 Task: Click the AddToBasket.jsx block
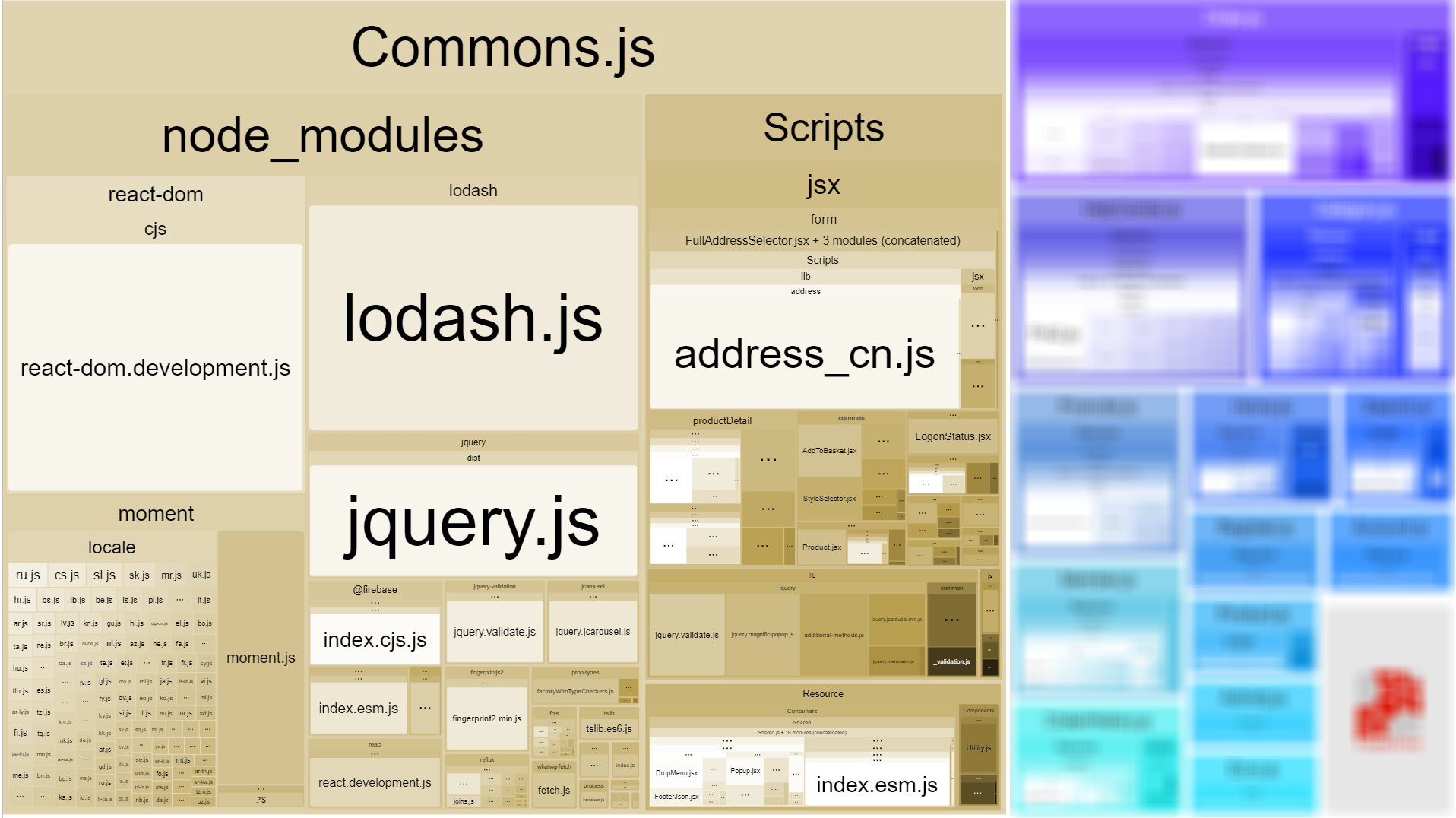tap(829, 451)
